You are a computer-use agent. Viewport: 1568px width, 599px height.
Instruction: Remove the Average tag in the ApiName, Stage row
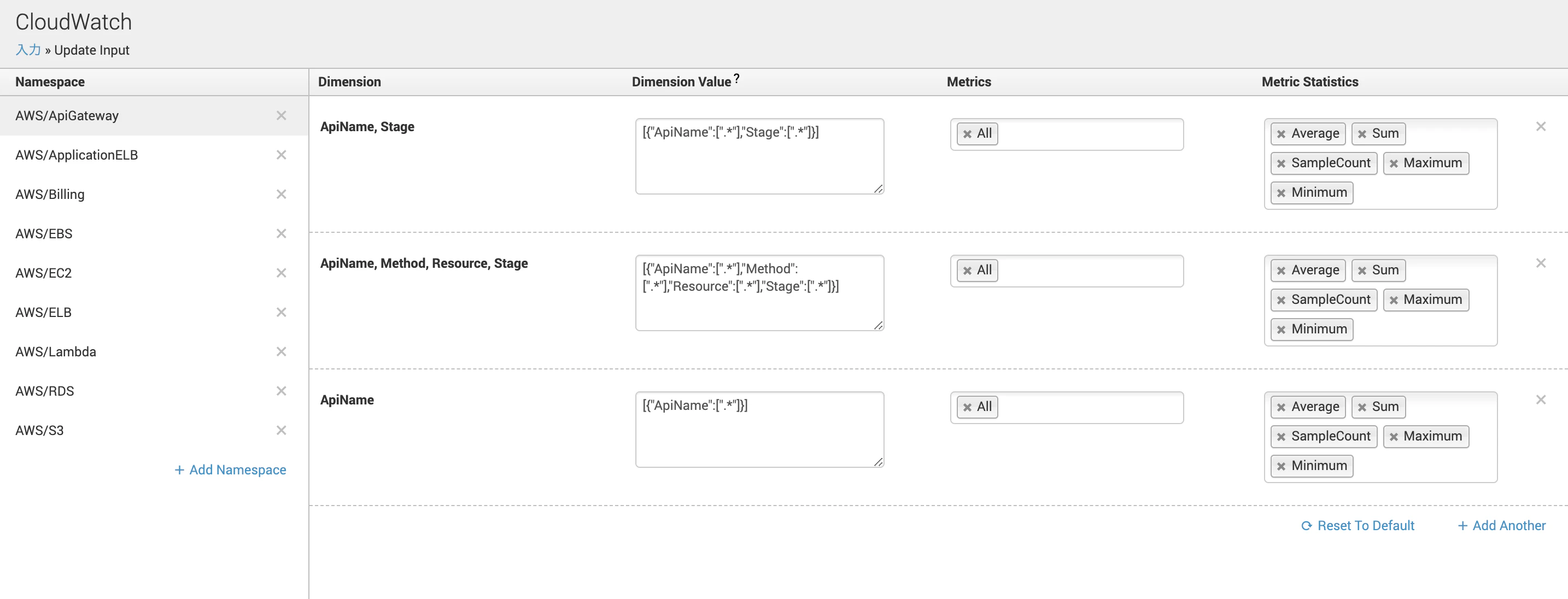click(1282, 134)
